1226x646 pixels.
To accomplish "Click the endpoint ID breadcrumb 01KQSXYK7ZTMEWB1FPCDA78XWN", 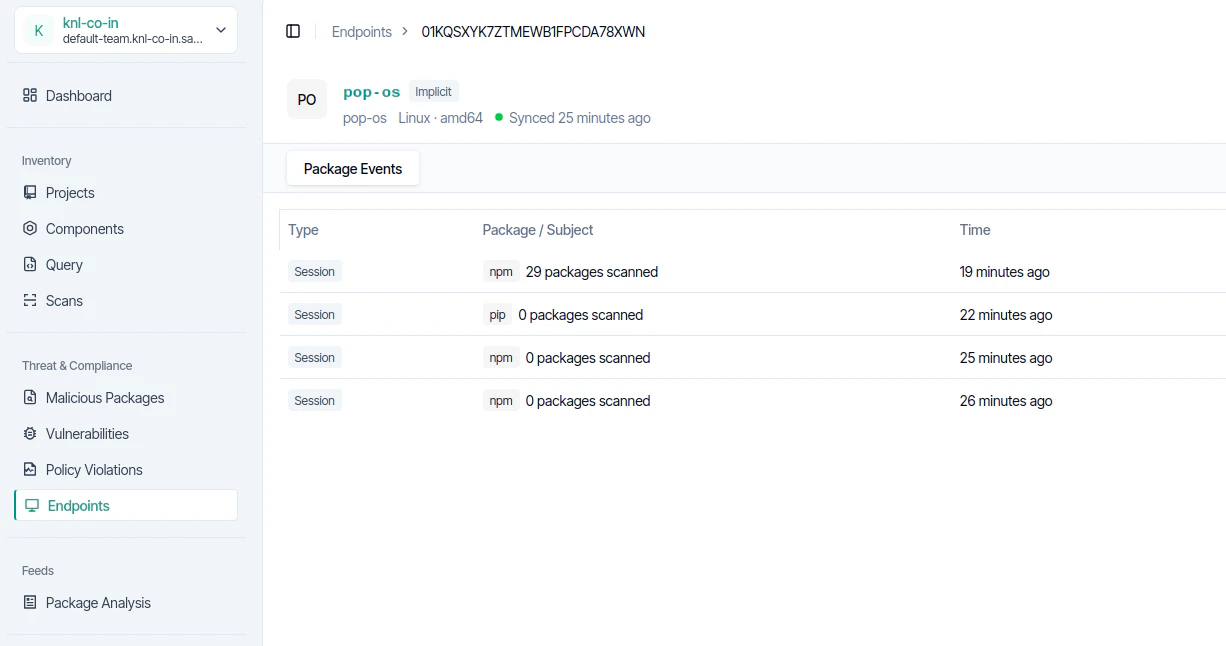I will pos(533,32).
